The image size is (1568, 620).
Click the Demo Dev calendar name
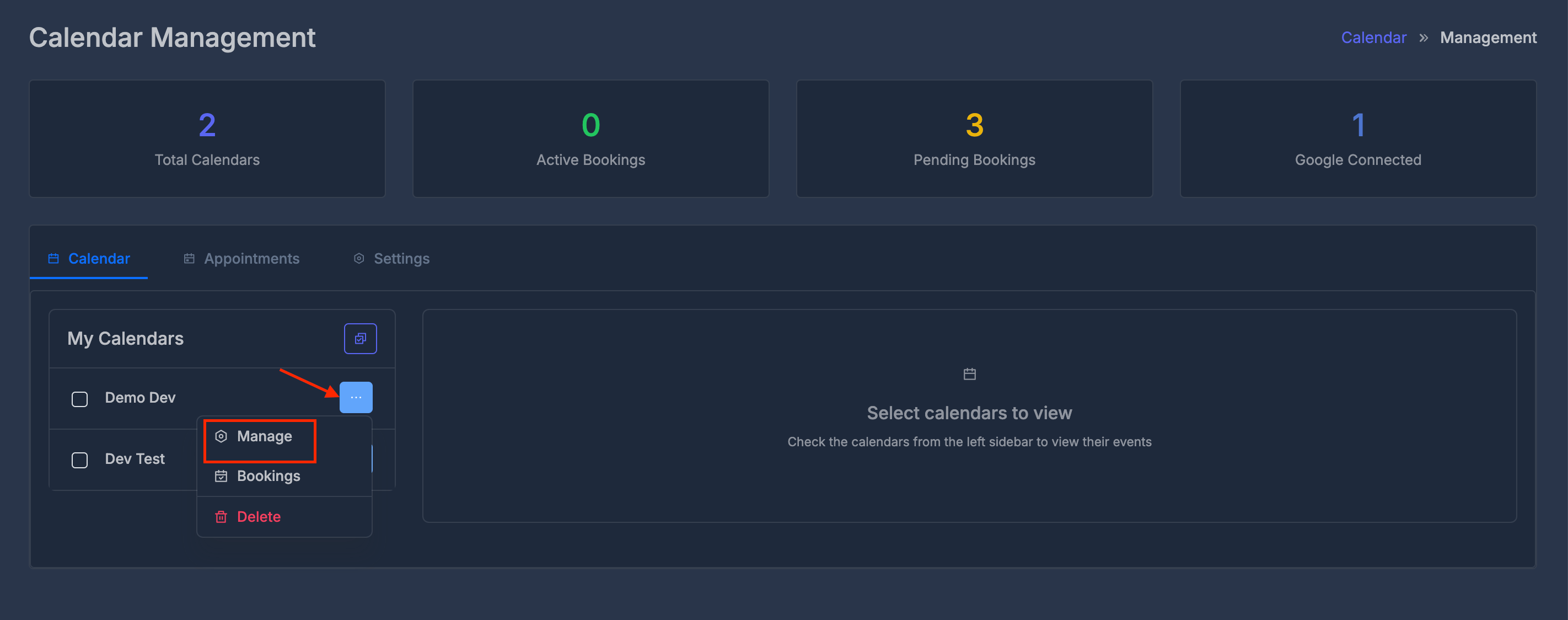coord(140,398)
